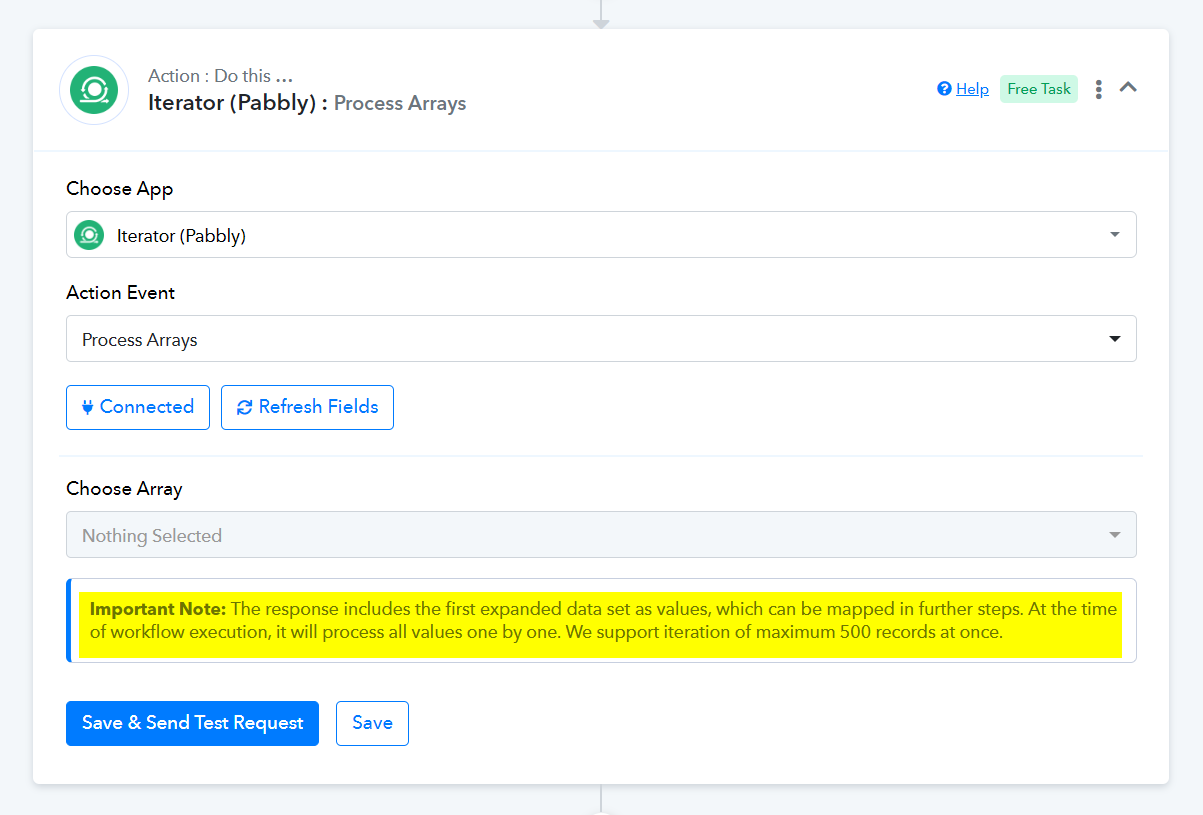Click the Save button
Image resolution: width=1203 pixels, height=815 pixels.
click(x=372, y=723)
